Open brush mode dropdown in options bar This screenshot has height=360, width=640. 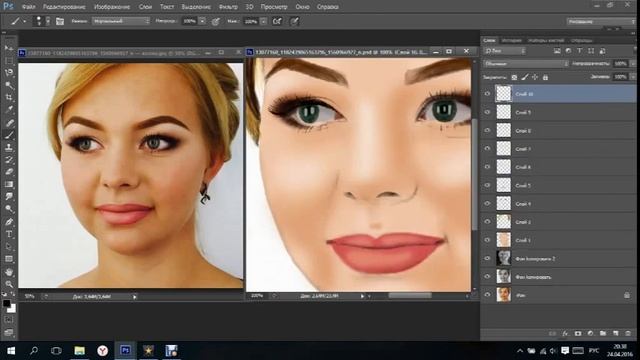point(121,21)
